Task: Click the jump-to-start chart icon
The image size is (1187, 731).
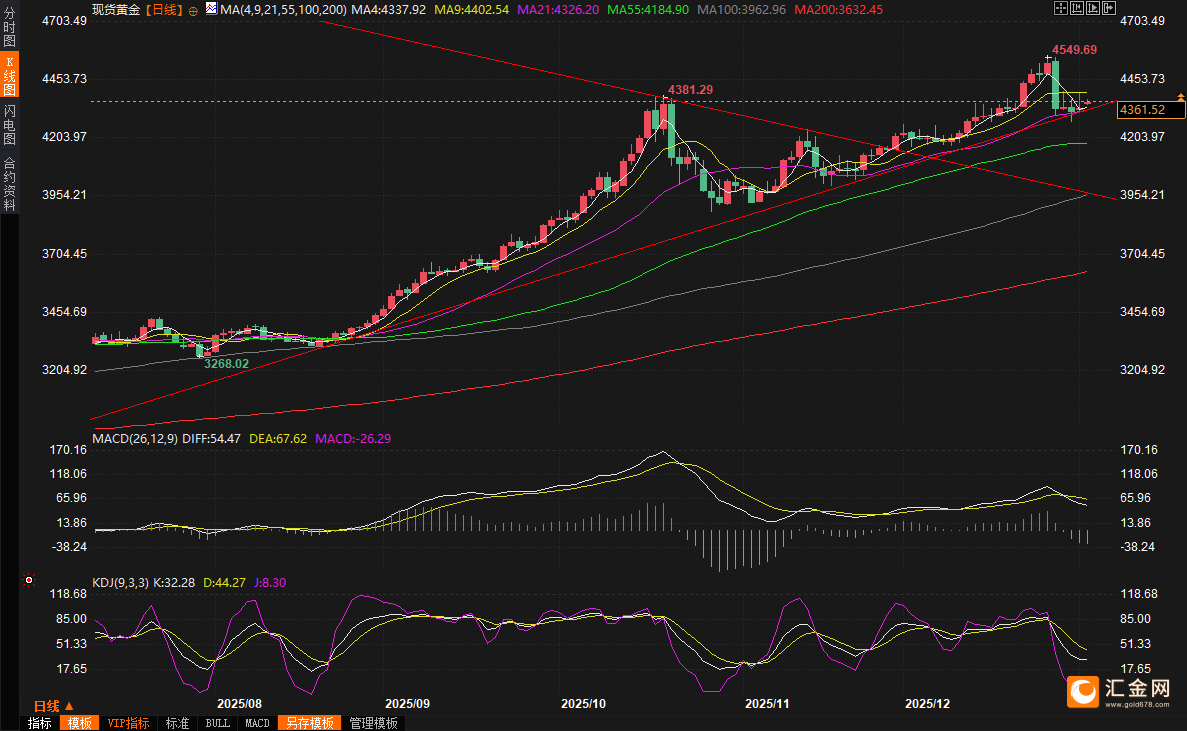Action: (1075, 8)
